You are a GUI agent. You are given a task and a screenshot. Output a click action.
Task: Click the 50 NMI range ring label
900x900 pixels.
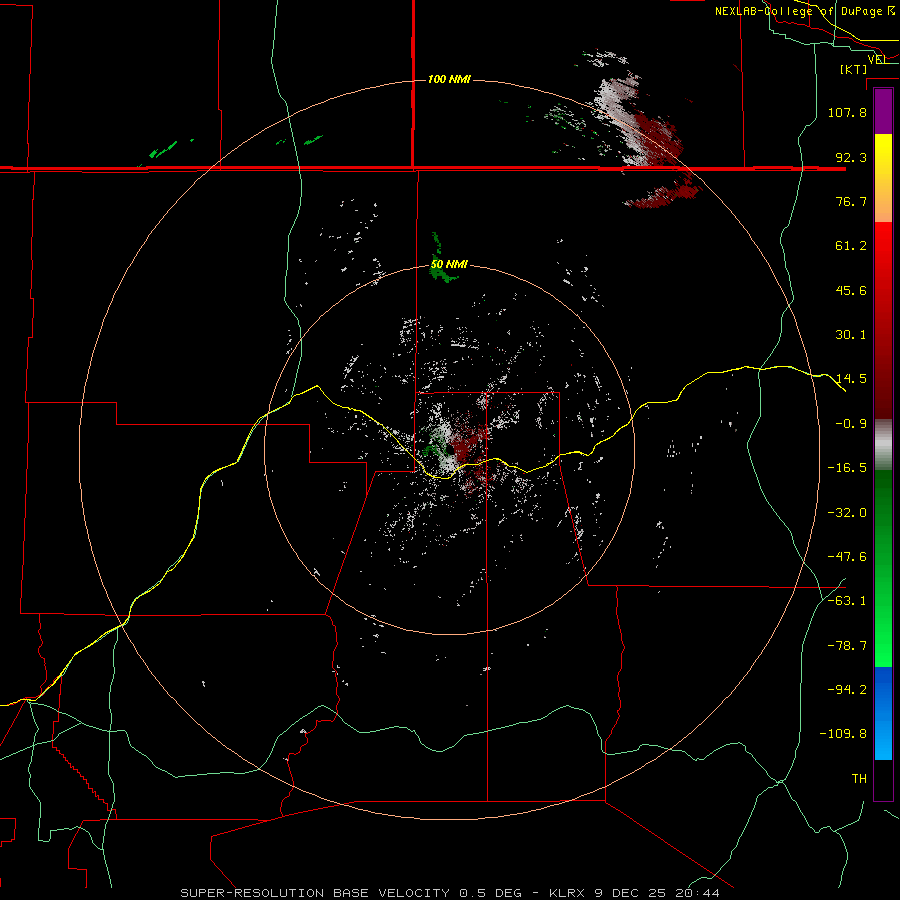(449, 264)
